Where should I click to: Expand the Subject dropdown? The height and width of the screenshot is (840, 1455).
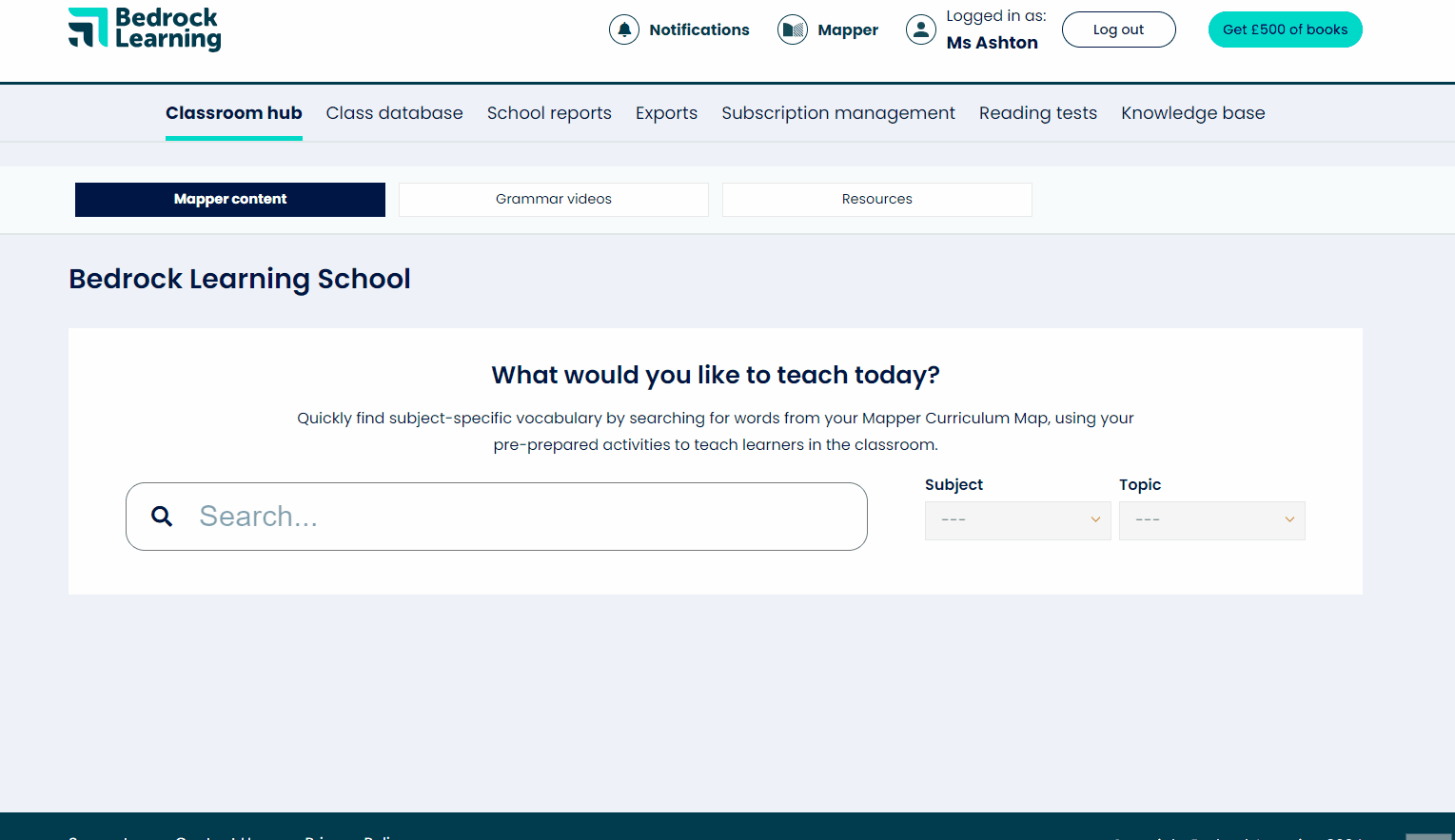1018,520
